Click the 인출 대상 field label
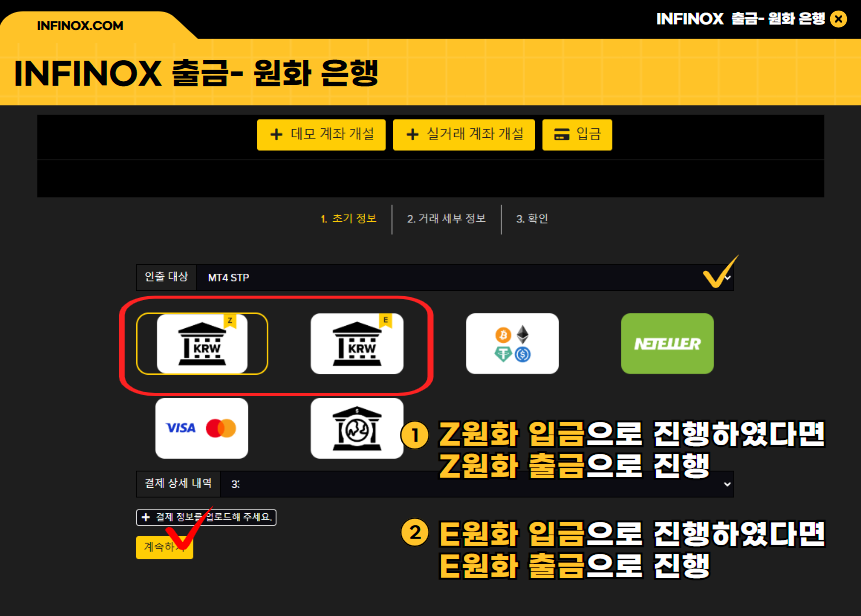Image resolution: width=861 pixels, height=616 pixels. [166, 277]
